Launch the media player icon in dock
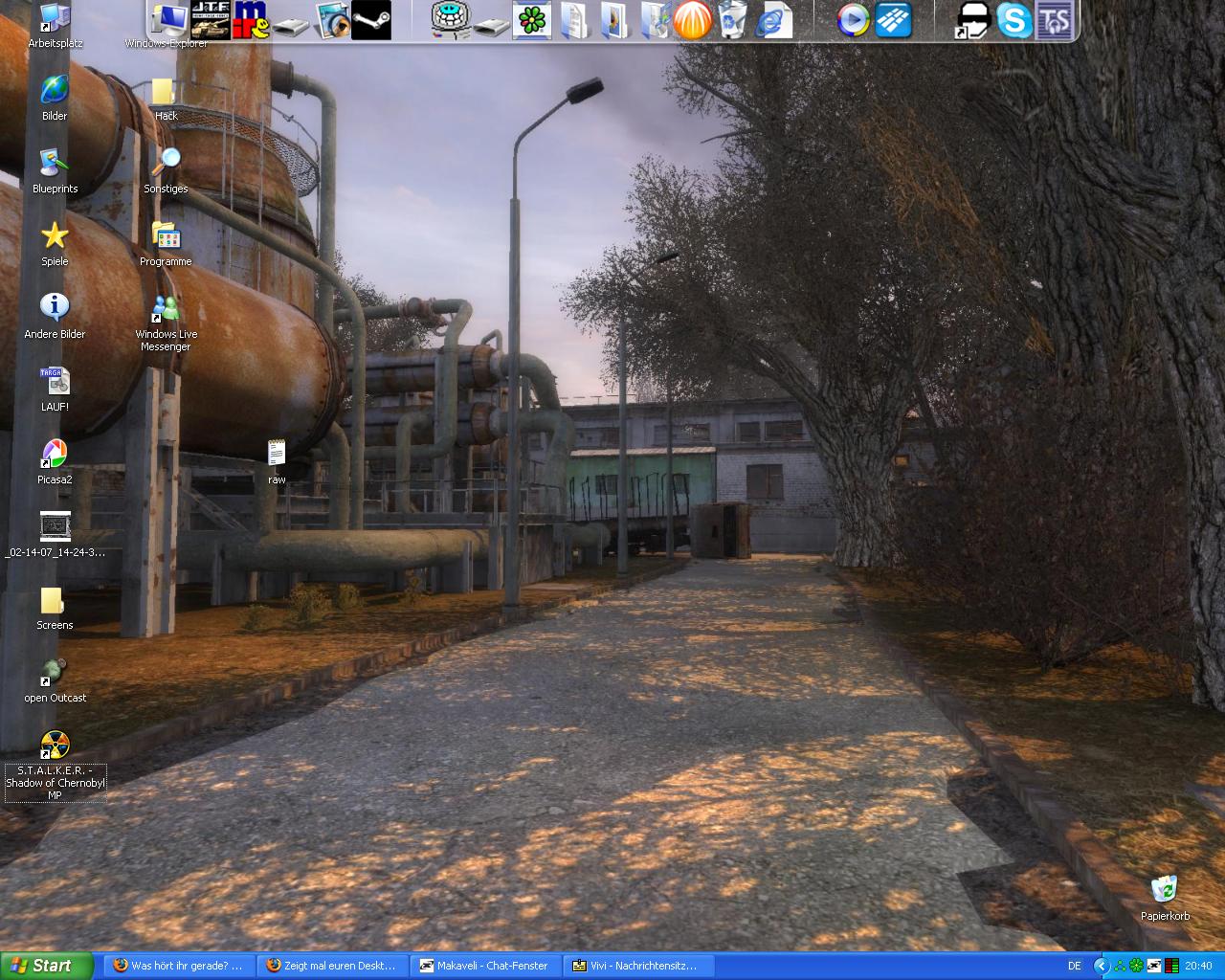The height and width of the screenshot is (980, 1225). click(853, 20)
